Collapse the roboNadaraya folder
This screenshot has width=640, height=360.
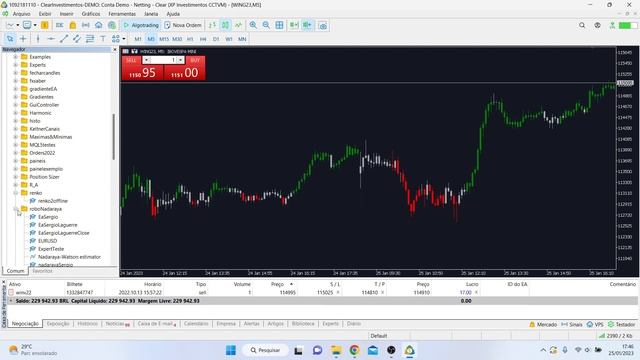[x=16, y=209]
